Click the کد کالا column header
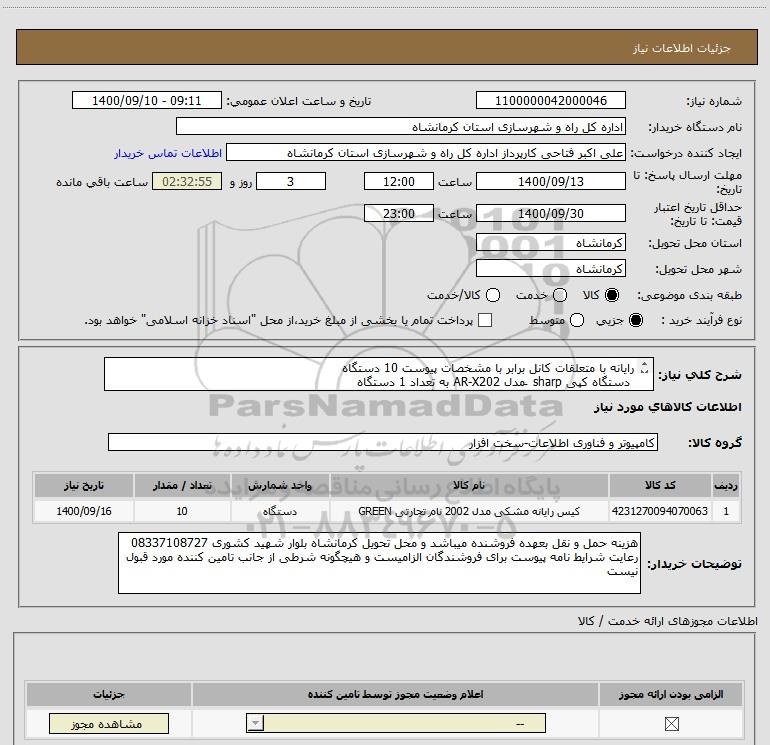The height and width of the screenshot is (745, 770). (x=660, y=485)
